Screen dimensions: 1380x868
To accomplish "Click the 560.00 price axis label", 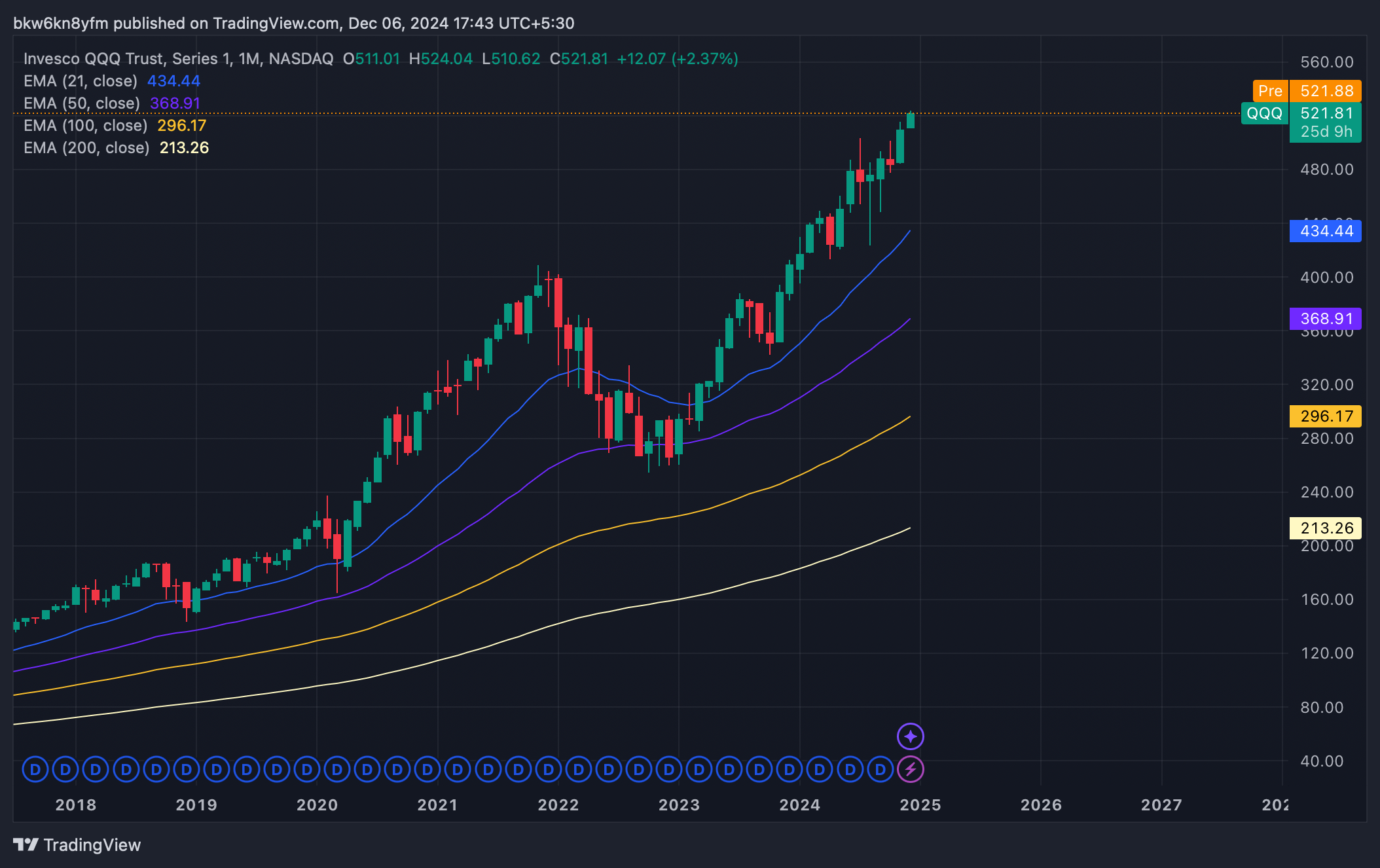I will click(1326, 62).
